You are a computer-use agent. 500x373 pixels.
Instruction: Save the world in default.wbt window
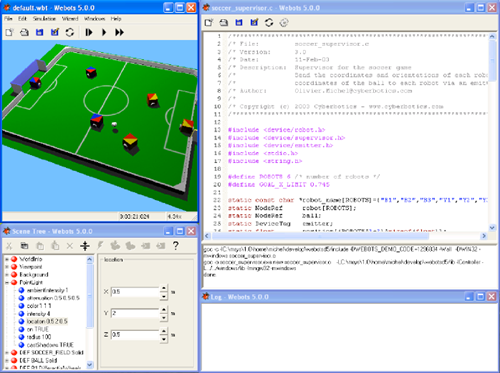coord(40,32)
